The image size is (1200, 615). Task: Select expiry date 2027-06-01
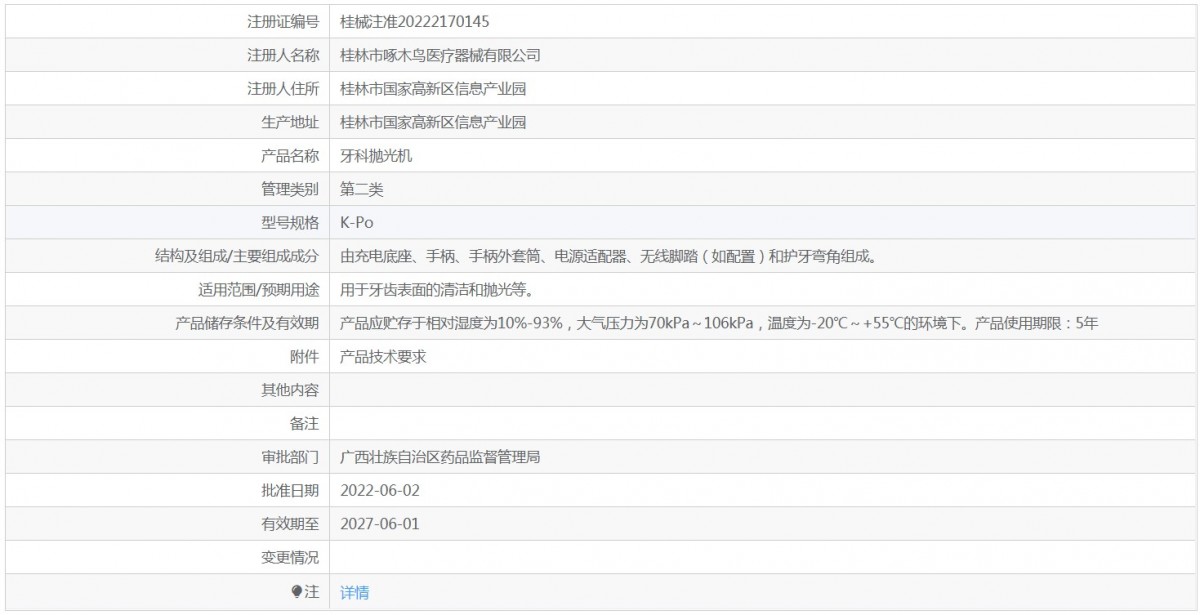(x=380, y=525)
